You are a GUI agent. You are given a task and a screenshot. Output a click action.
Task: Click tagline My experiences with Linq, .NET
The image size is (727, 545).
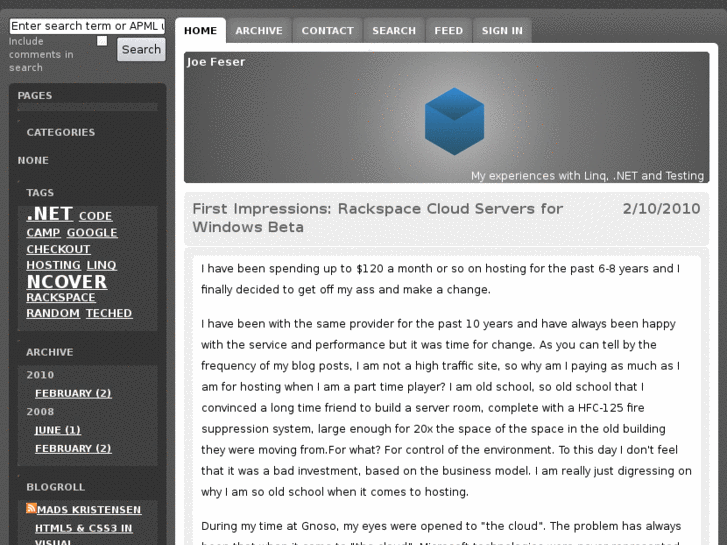pos(587,176)
